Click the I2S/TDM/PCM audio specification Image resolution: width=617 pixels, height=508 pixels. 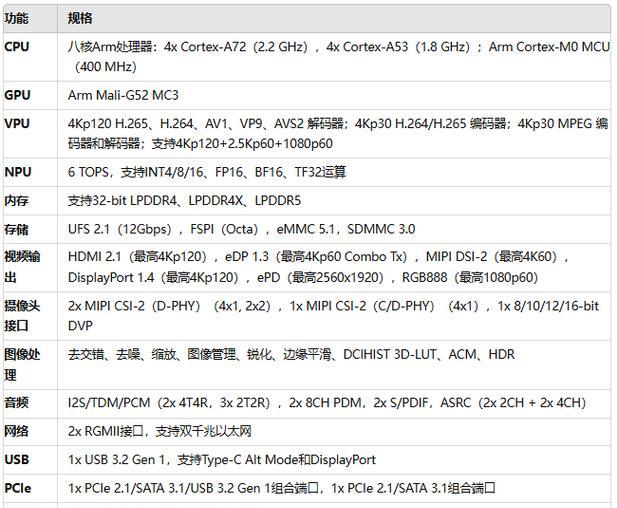click(x=327, y=403)
